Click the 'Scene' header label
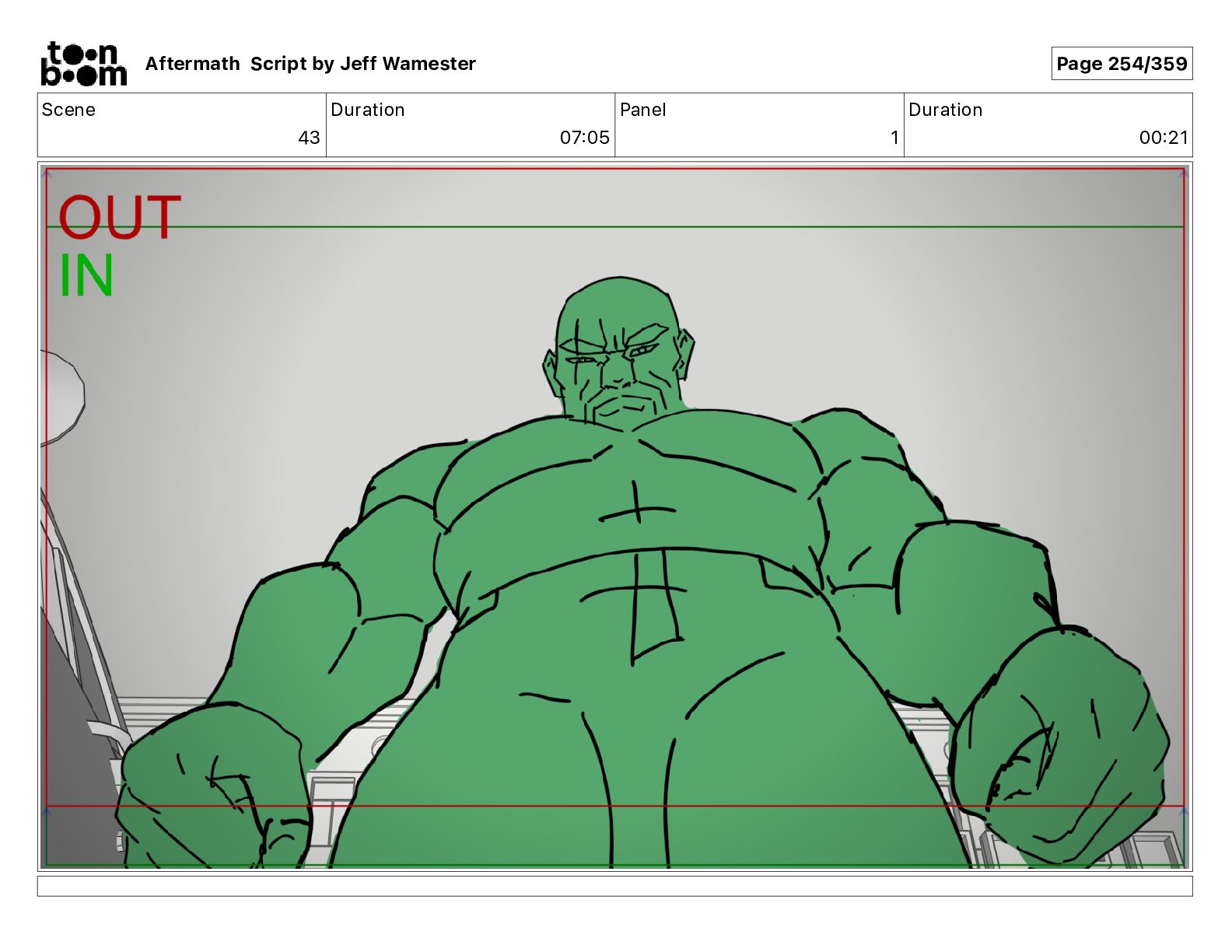This screenshot has width=1232, height=952. coord(68,110)
